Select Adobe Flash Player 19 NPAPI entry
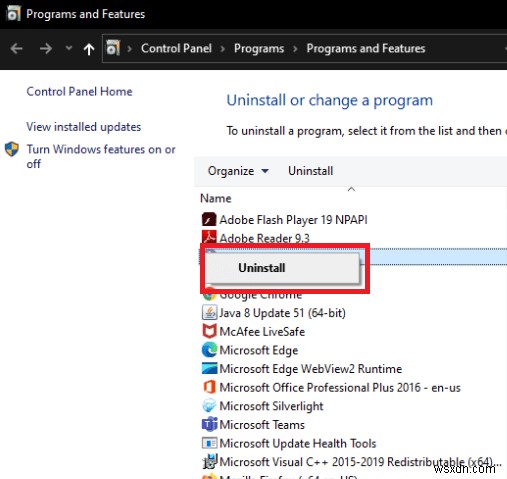 click(x=293, y=220)
